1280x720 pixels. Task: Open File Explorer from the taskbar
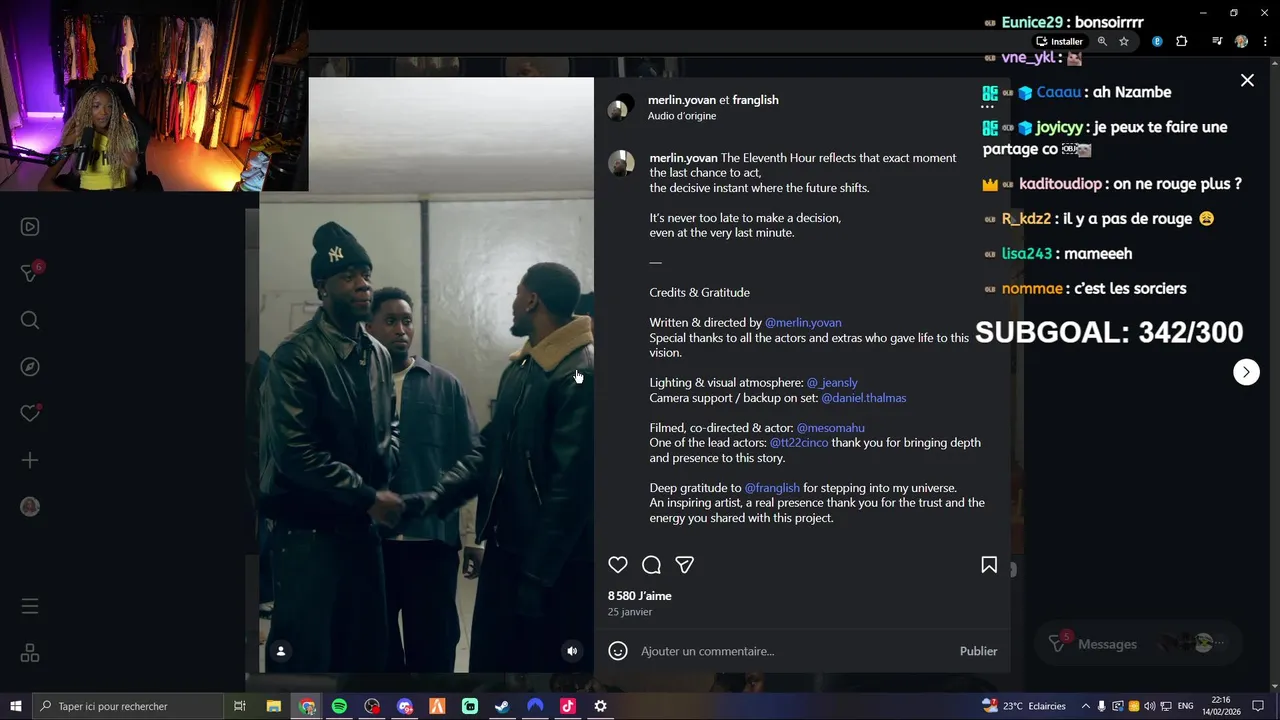coord(274,706)
